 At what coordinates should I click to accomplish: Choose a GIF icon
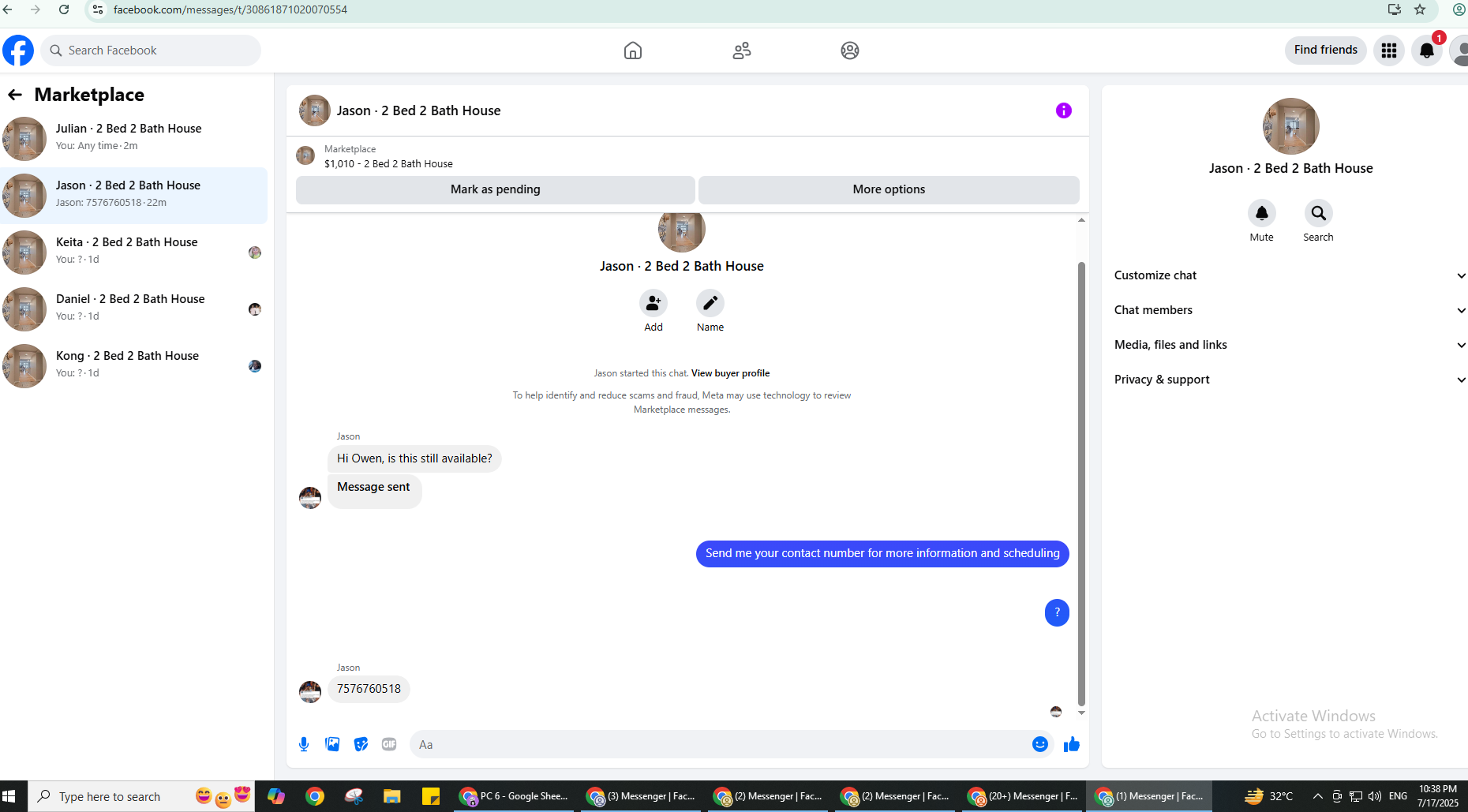point(389,744)
